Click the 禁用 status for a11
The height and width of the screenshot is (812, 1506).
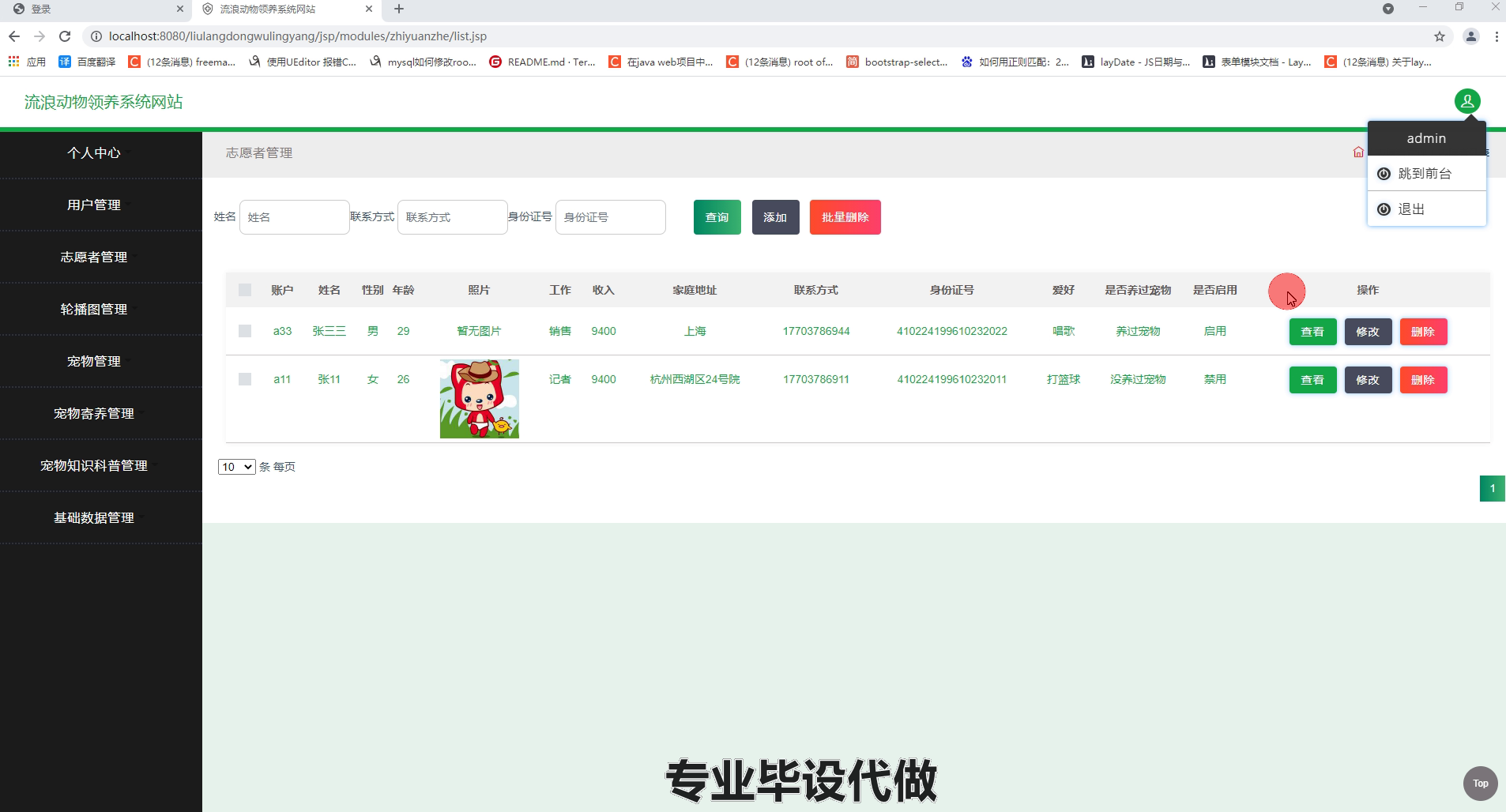pyautogui.click(x=1214, y=379)
